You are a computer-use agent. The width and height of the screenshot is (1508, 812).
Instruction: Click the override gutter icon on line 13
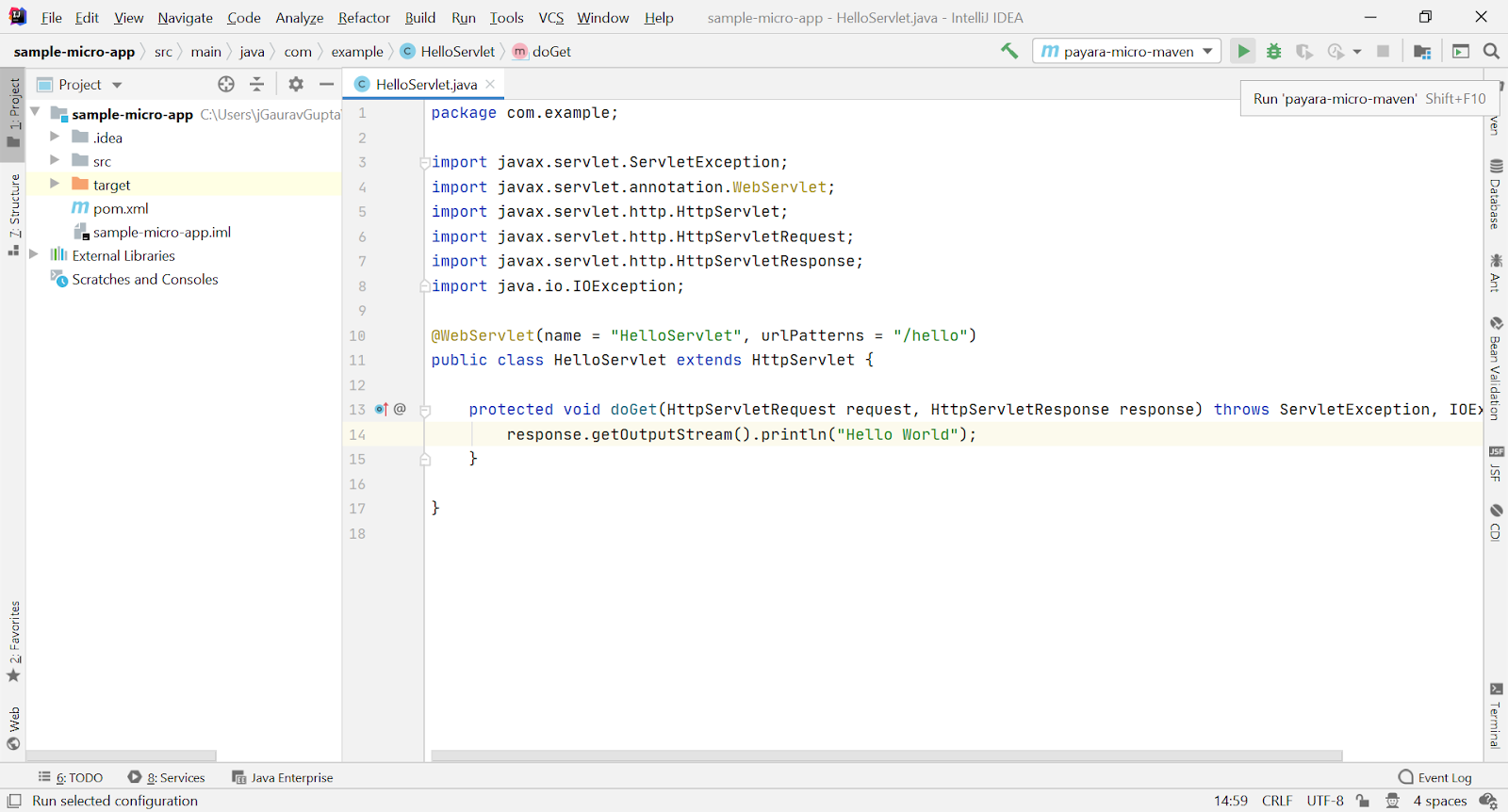click(381, 409)
